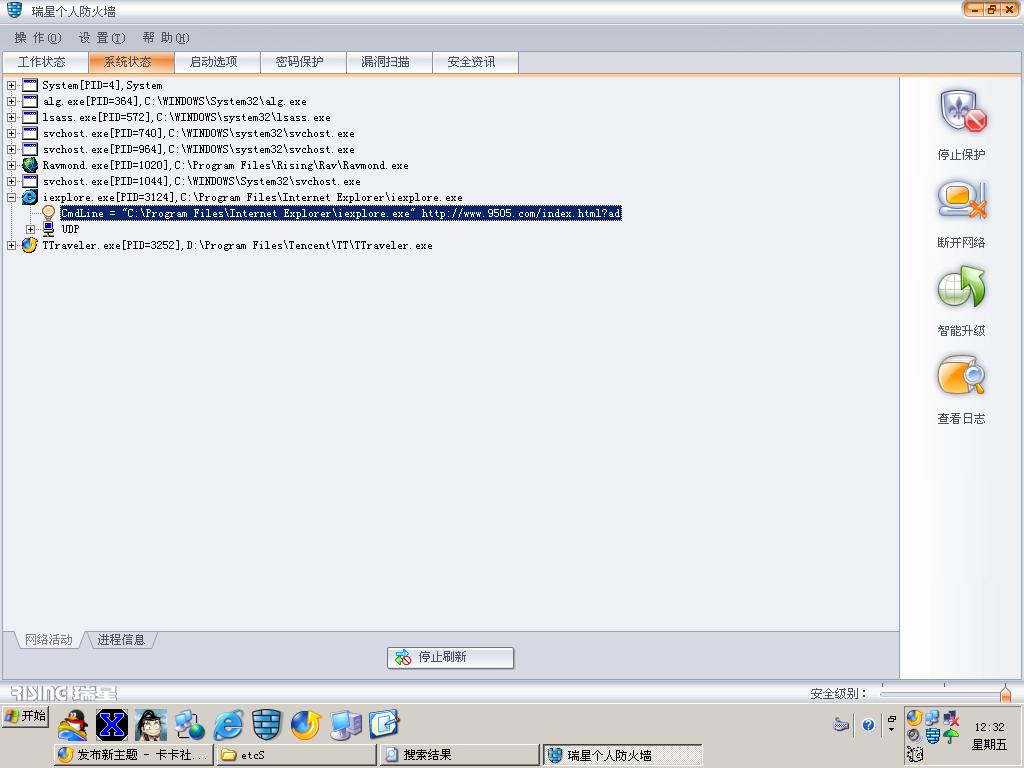Click the System[PID=4] process window icon
This screenshot has width=1024, height=768.
(x=30, y=85)
